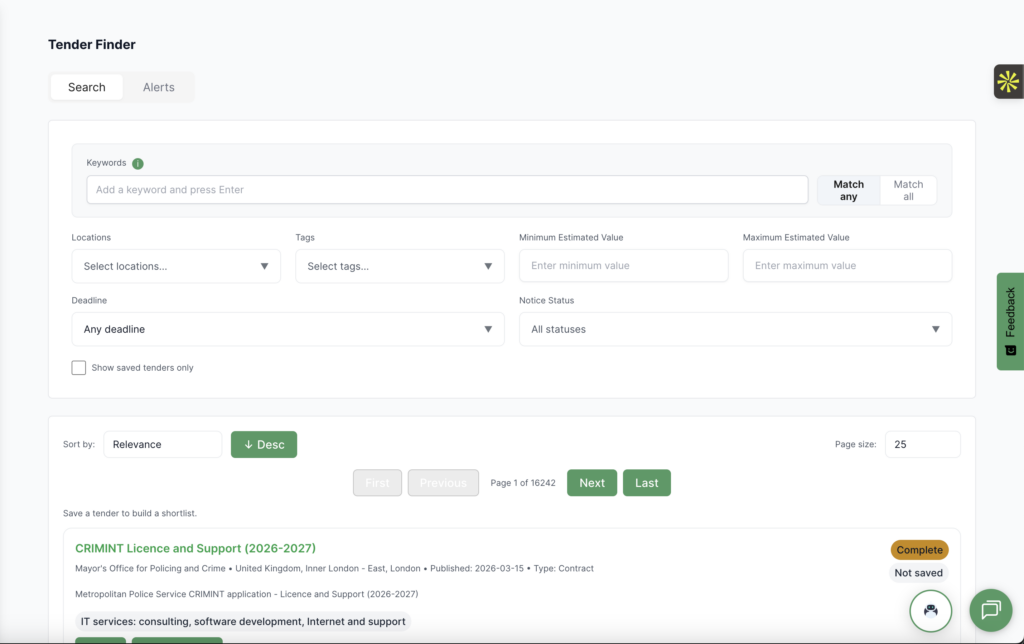
Task: Open the chat bubble support icon
Action: coord(990,610)
